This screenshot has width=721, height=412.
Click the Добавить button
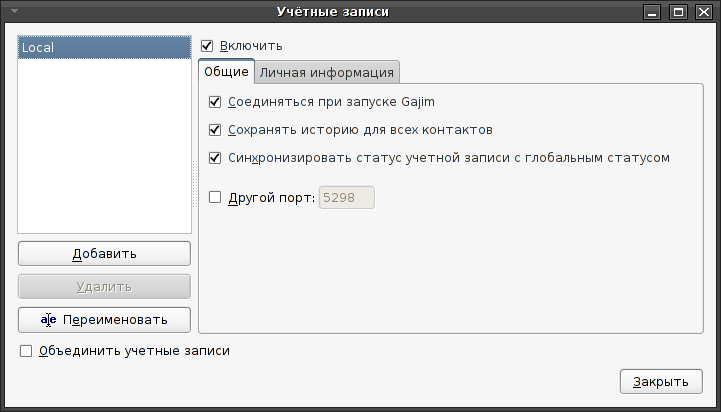click(104, 253)
